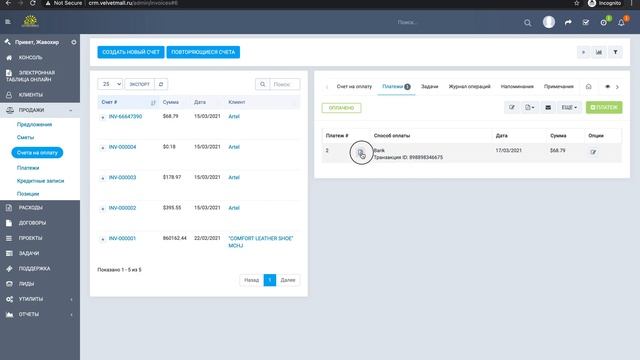Open Сметы submenu item
This screenshot has height=360, width=640.
[25, 138]
